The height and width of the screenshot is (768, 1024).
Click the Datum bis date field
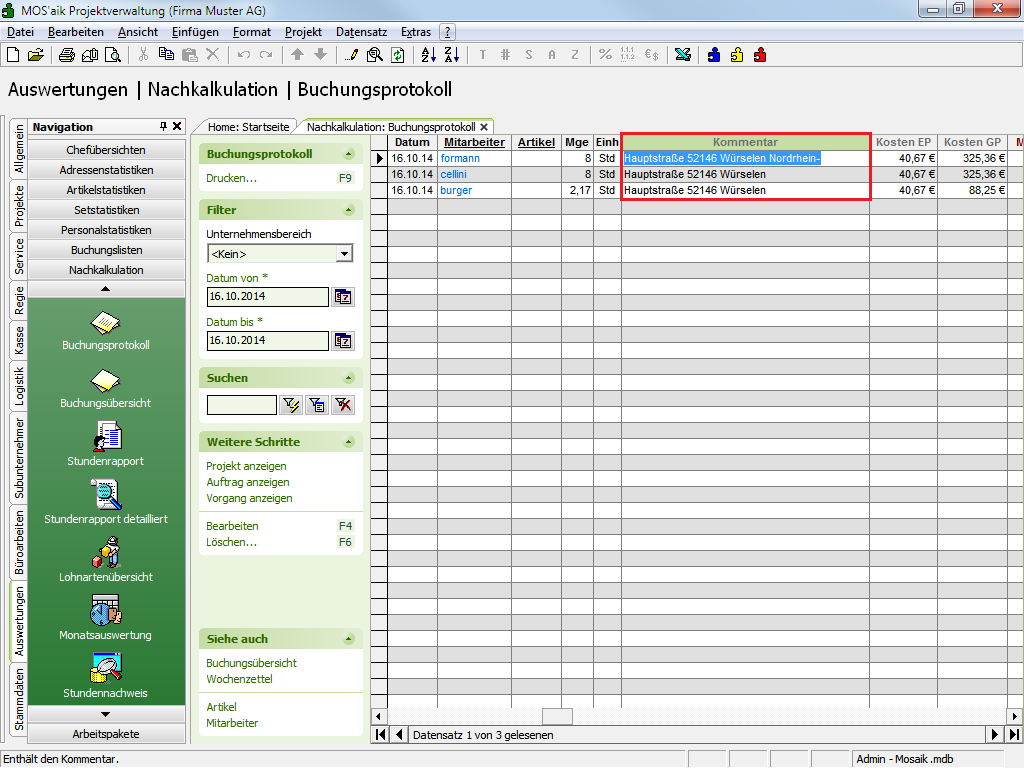(267, 341)
